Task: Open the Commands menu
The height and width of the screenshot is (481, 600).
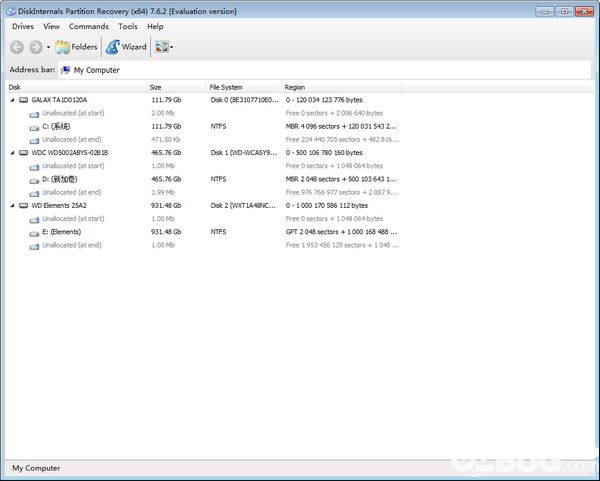Action: click(x=89, y=26)
